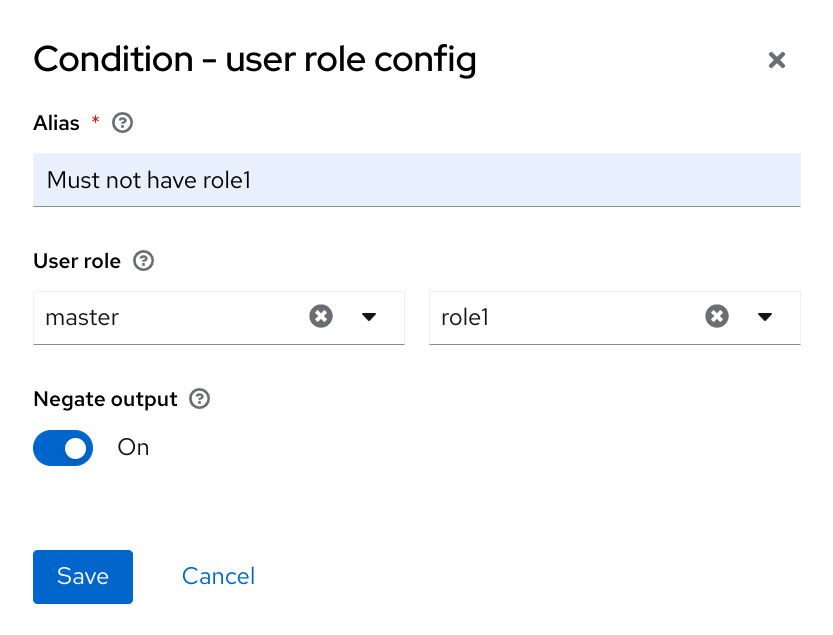This screenshot has width=833, height=635.
Task: Save the condition configuration
Action: (82, 576)
